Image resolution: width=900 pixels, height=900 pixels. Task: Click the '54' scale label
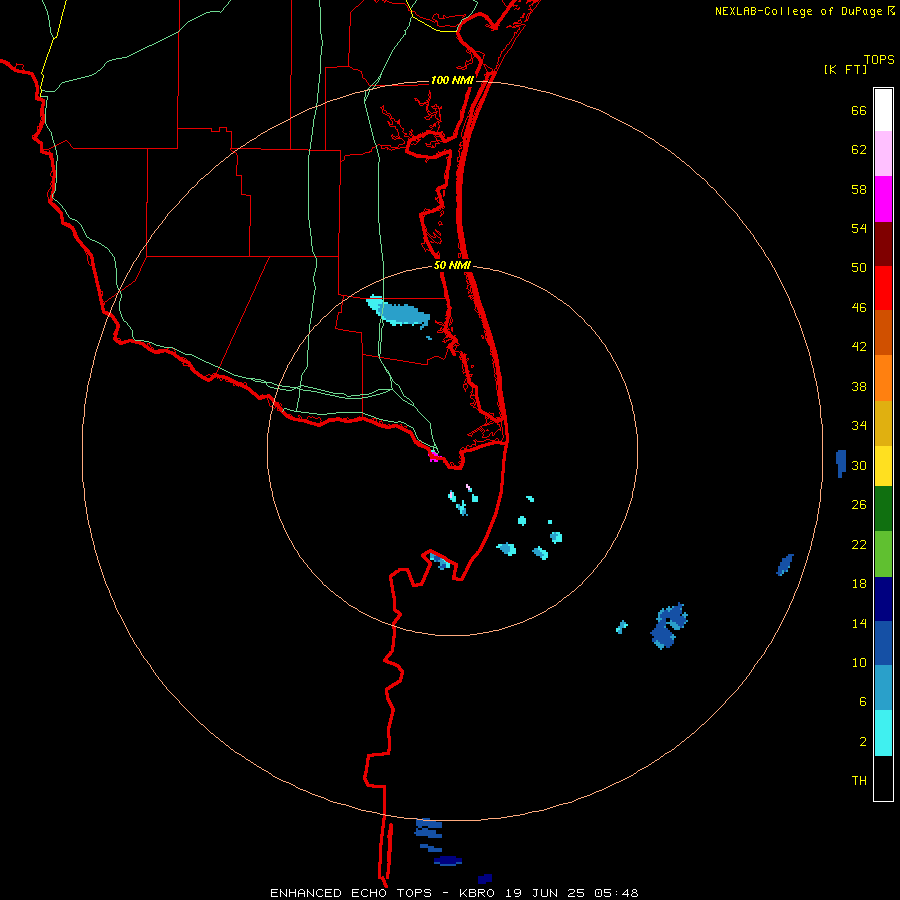(859, 228)
